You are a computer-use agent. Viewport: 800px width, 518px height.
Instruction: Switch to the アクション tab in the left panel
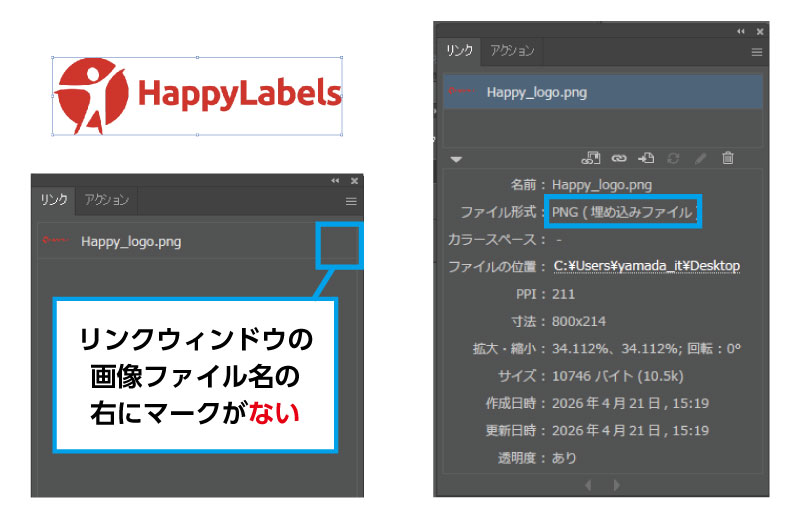coord(106,200)
